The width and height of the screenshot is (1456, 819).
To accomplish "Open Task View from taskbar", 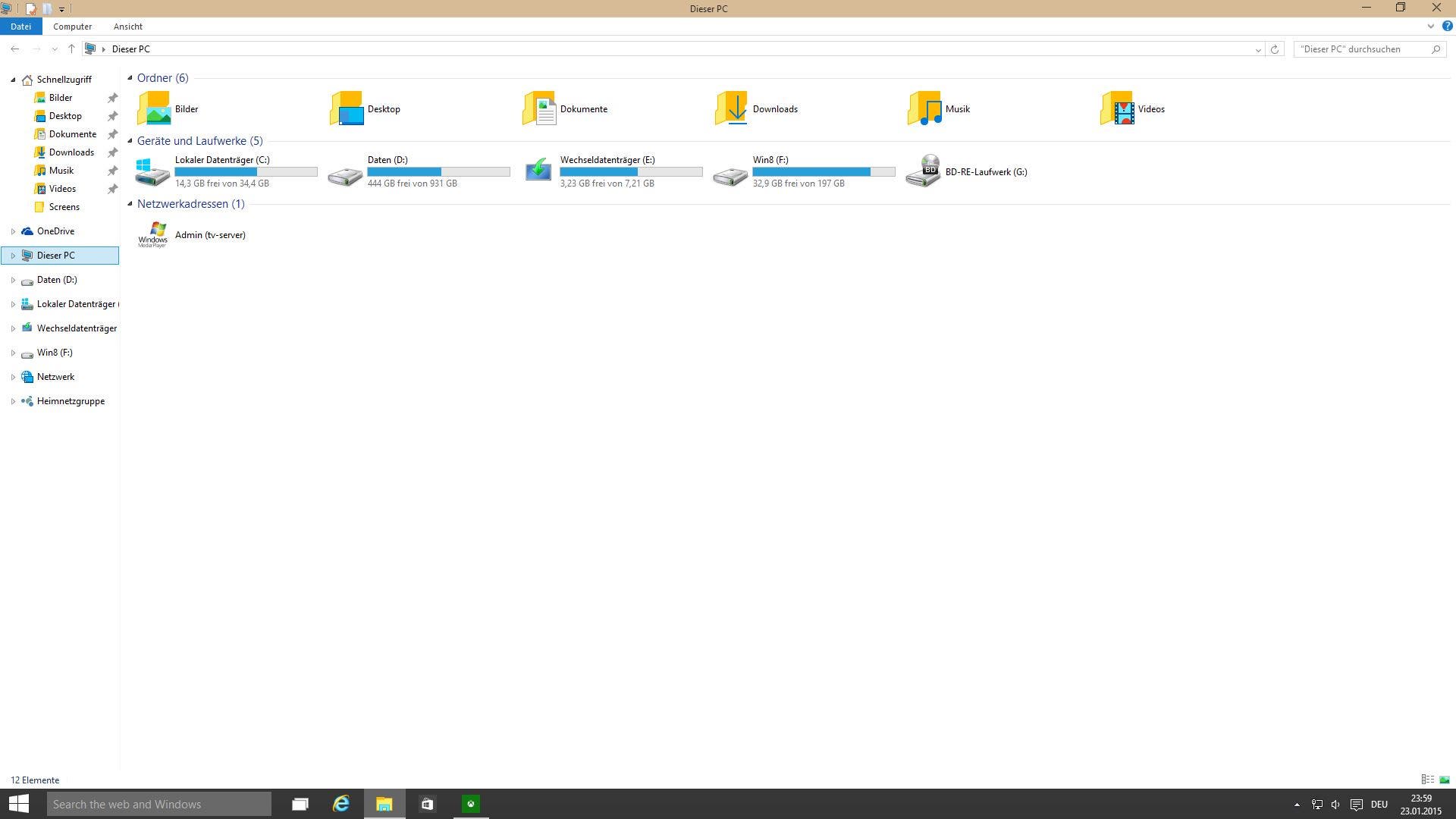I will pos(300,804).
